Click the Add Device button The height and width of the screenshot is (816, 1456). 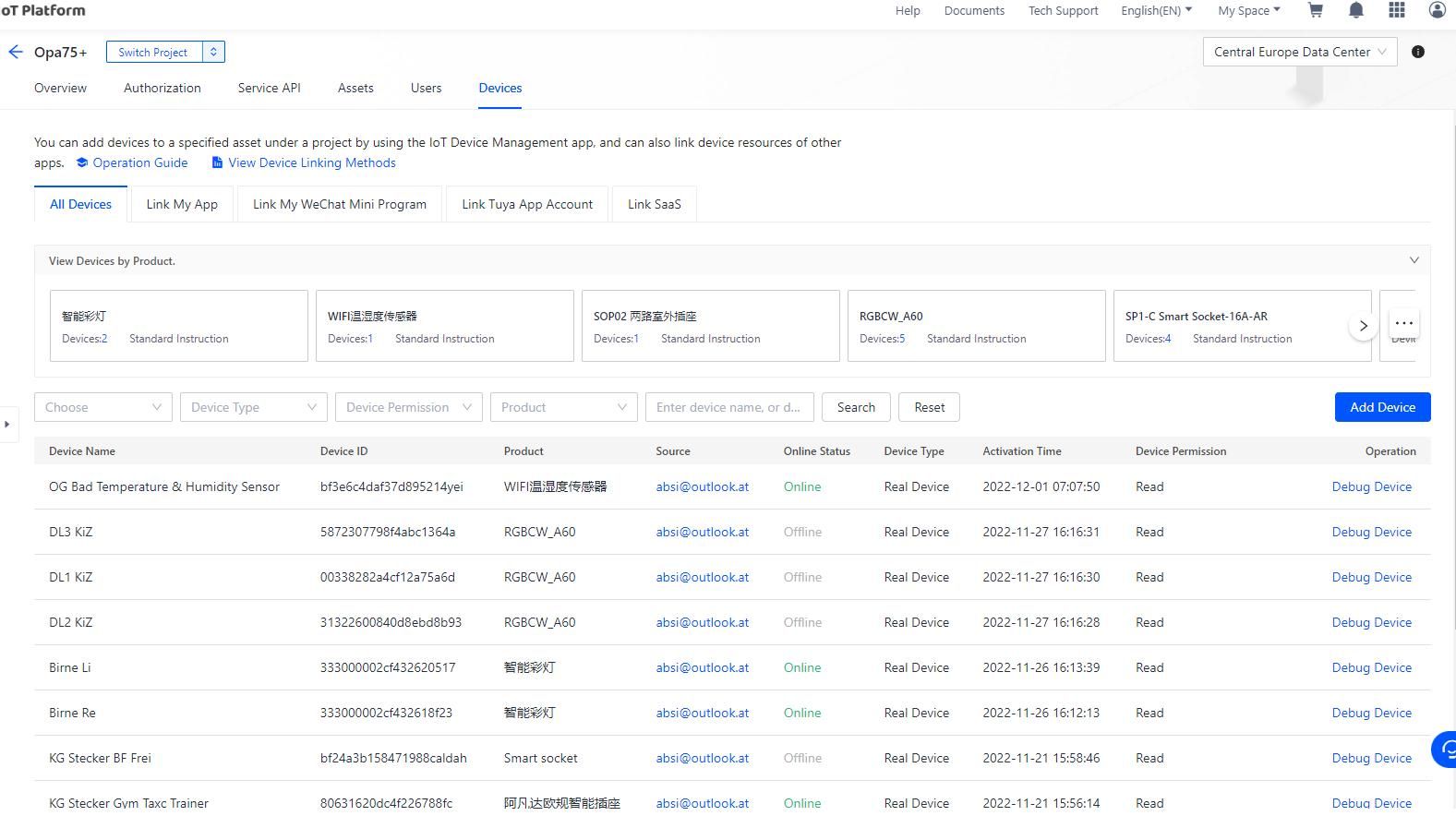pyautogui.click(x=1382, y=407)
